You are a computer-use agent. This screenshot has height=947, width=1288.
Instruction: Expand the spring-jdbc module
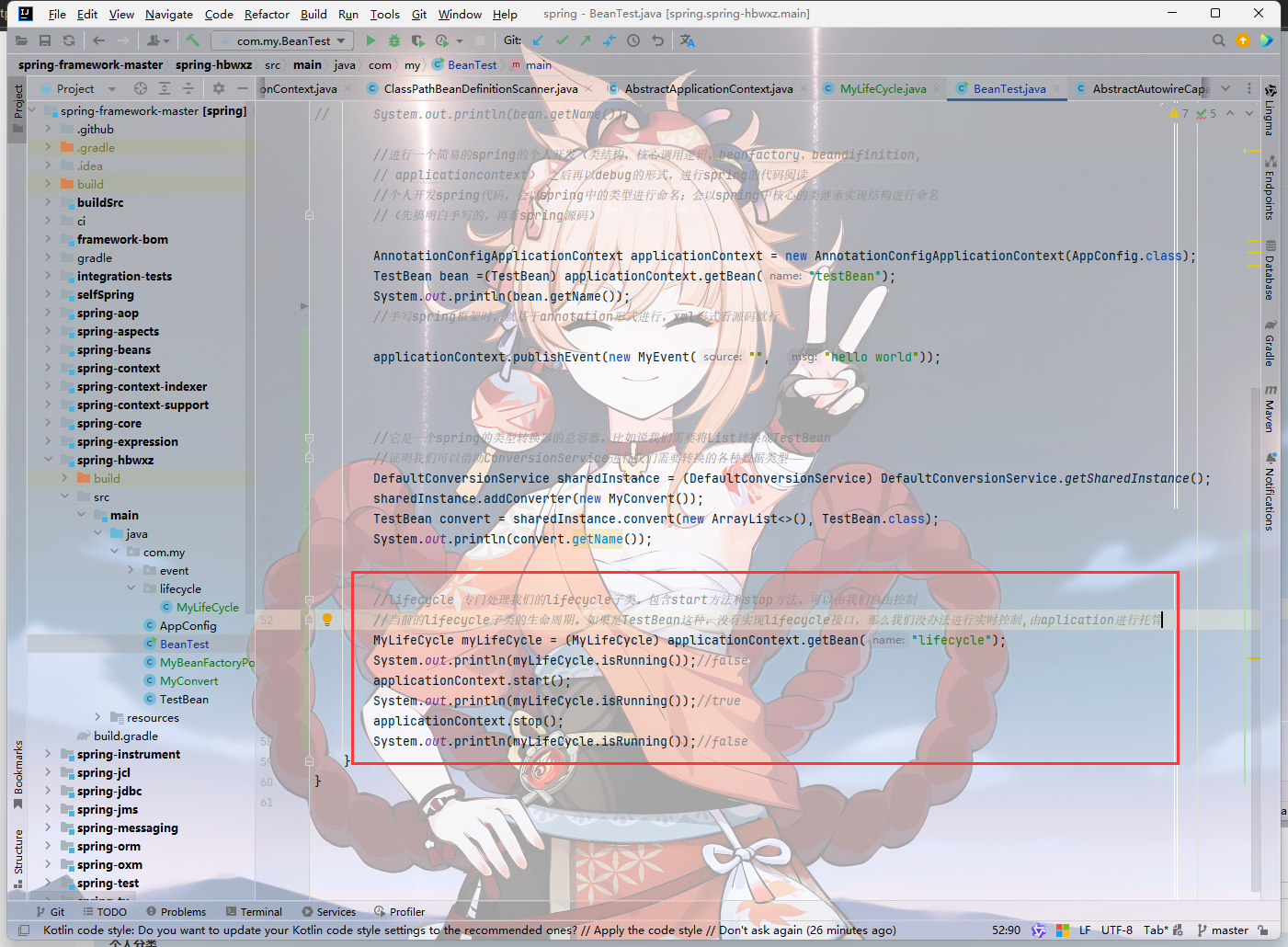point(48,791)
